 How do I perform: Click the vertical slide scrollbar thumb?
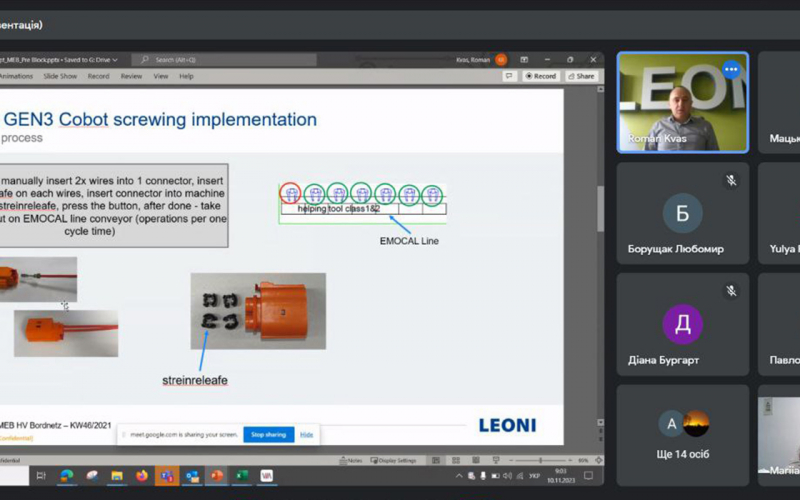tap(601, 209)
